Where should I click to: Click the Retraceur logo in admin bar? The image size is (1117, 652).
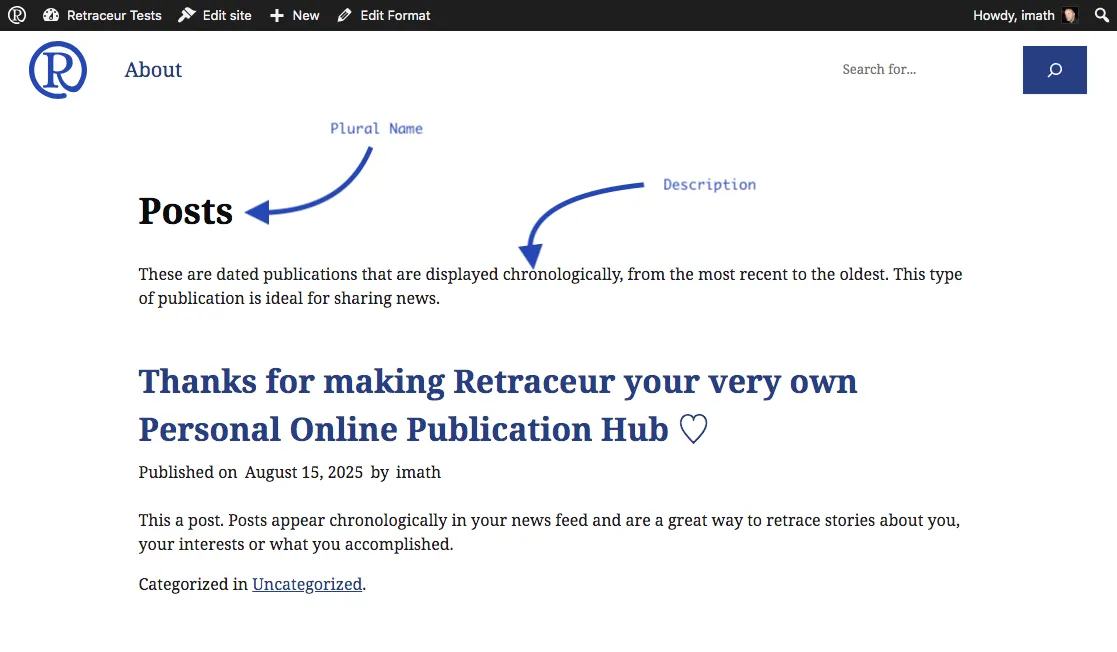(17, 15)
